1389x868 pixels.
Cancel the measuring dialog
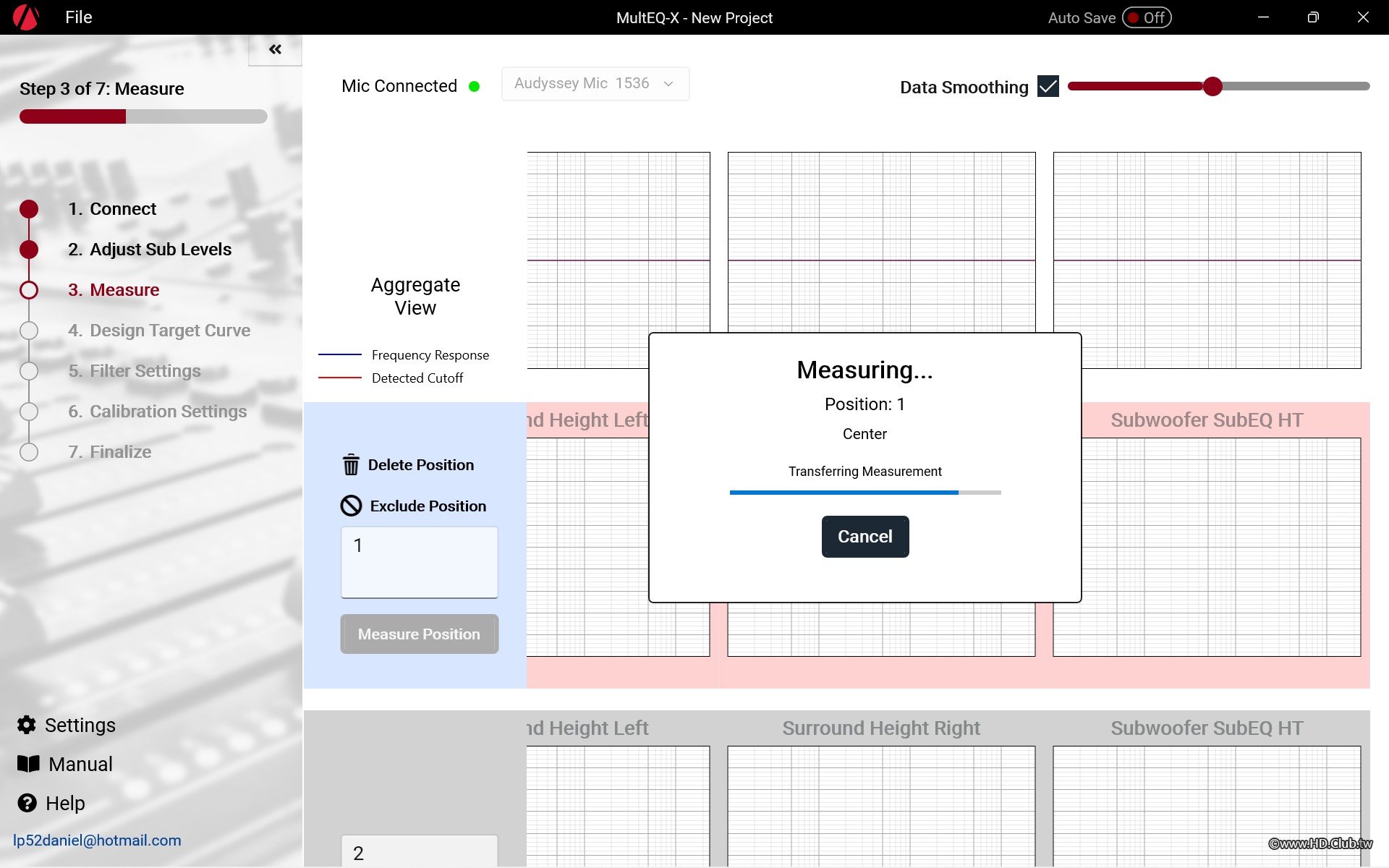coord(865,537)
